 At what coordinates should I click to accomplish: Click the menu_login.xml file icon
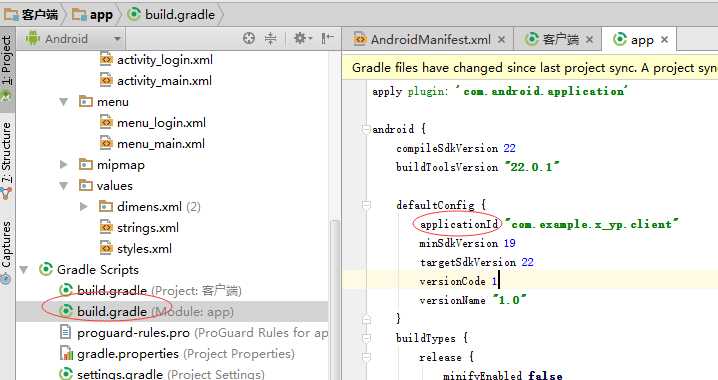106,123
